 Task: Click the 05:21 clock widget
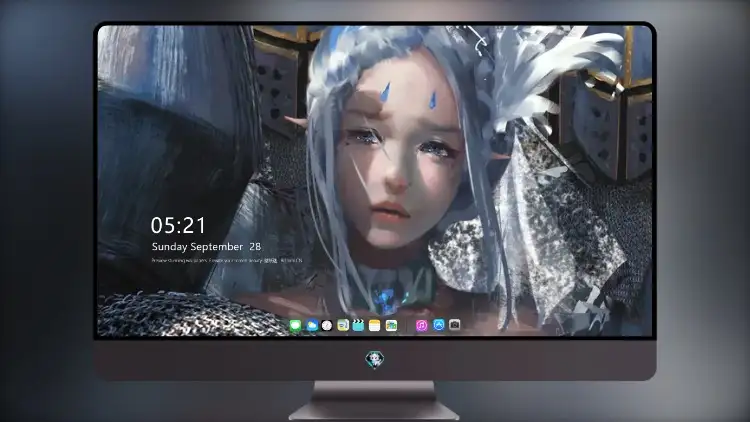(x=178, y=225)
